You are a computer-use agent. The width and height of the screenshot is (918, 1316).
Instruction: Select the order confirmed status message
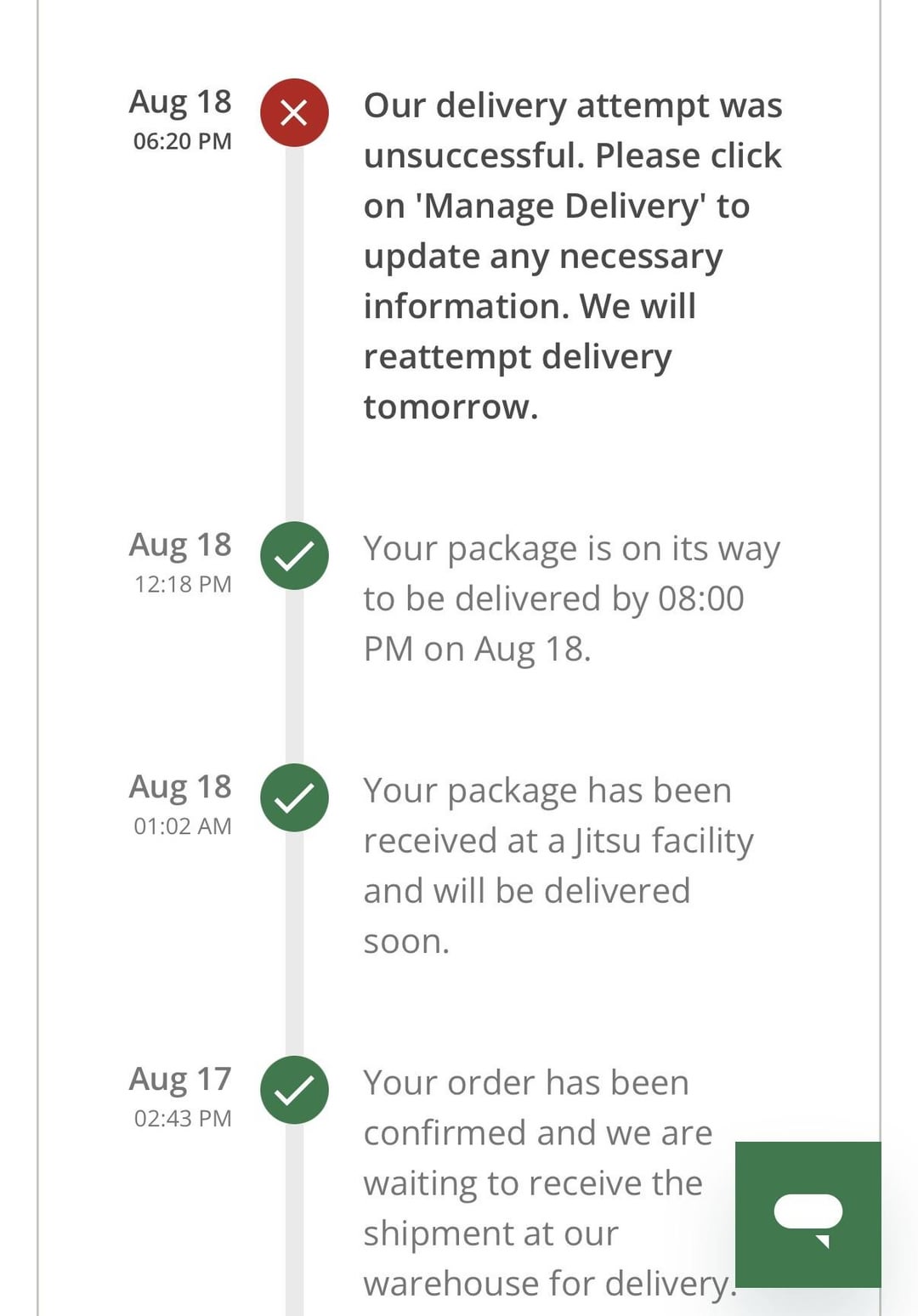click(544, 1183)
